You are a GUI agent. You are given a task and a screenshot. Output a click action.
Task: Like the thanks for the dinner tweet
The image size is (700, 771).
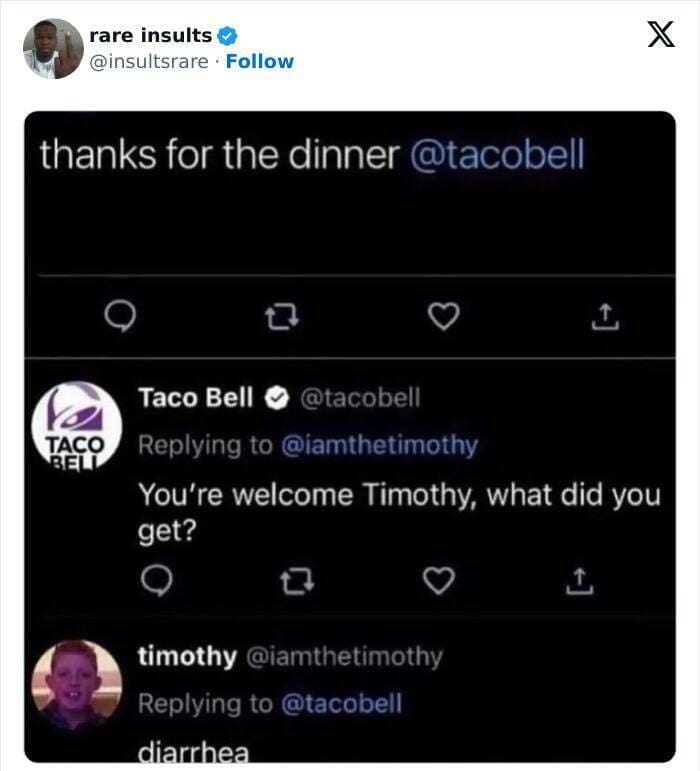tap(442, 317)
